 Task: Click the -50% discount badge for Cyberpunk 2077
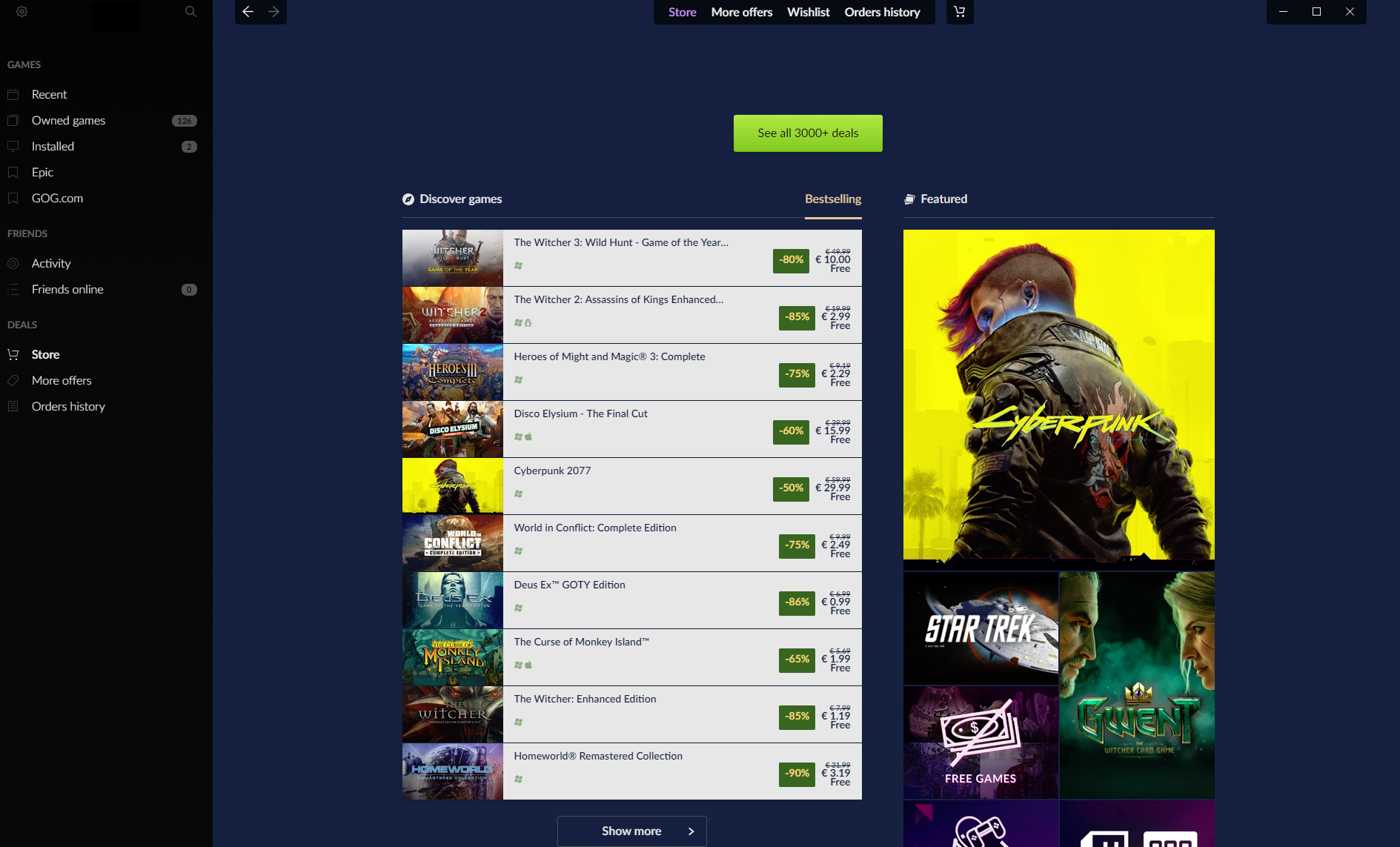click(x=791, y=488)
